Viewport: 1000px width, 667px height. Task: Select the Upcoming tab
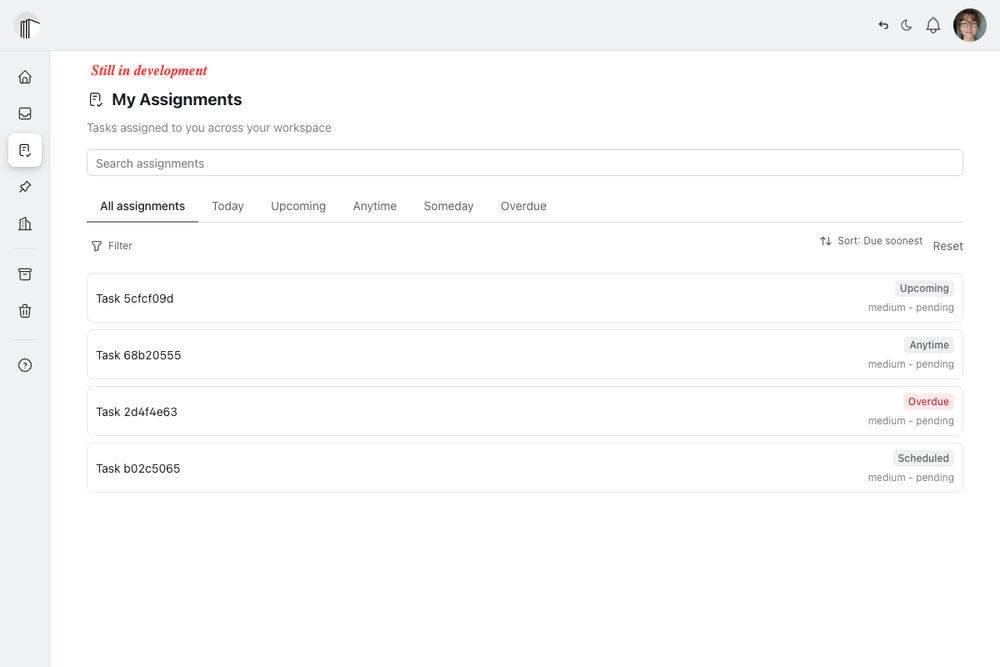(298, 206)
